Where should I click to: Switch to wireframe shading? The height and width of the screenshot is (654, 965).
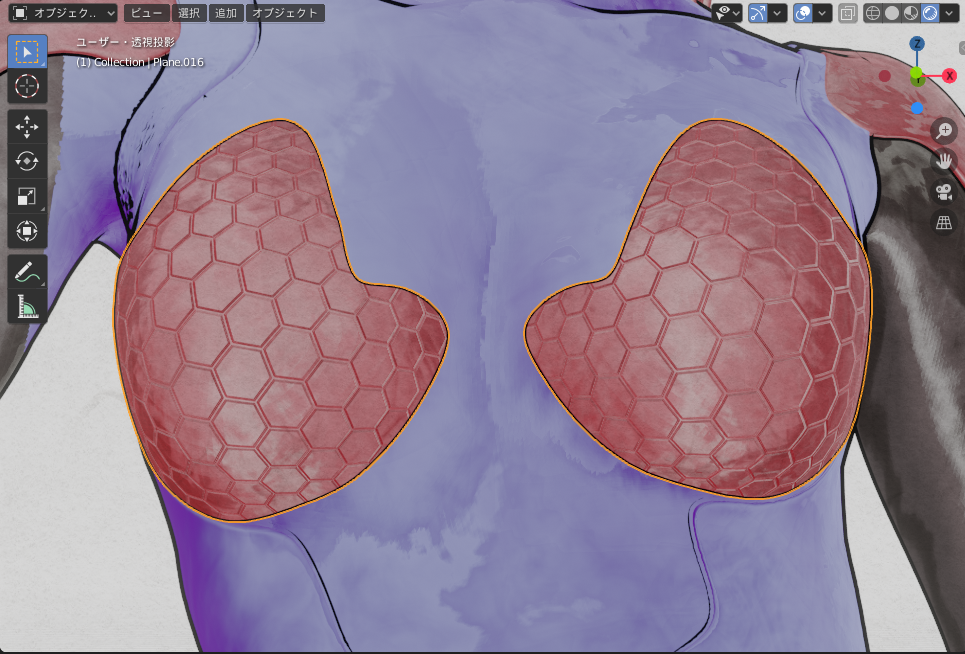click(x=873, y=13)
